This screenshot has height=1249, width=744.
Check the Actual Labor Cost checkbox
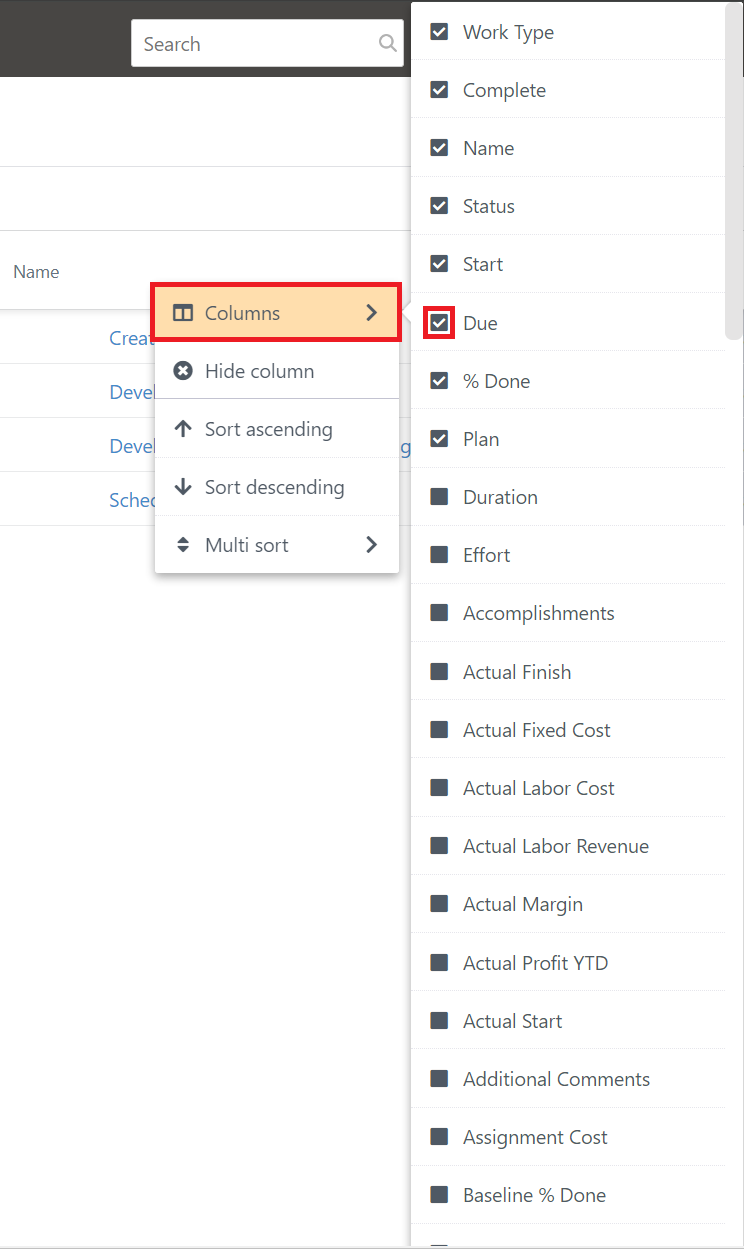click(x=439, y=788)
